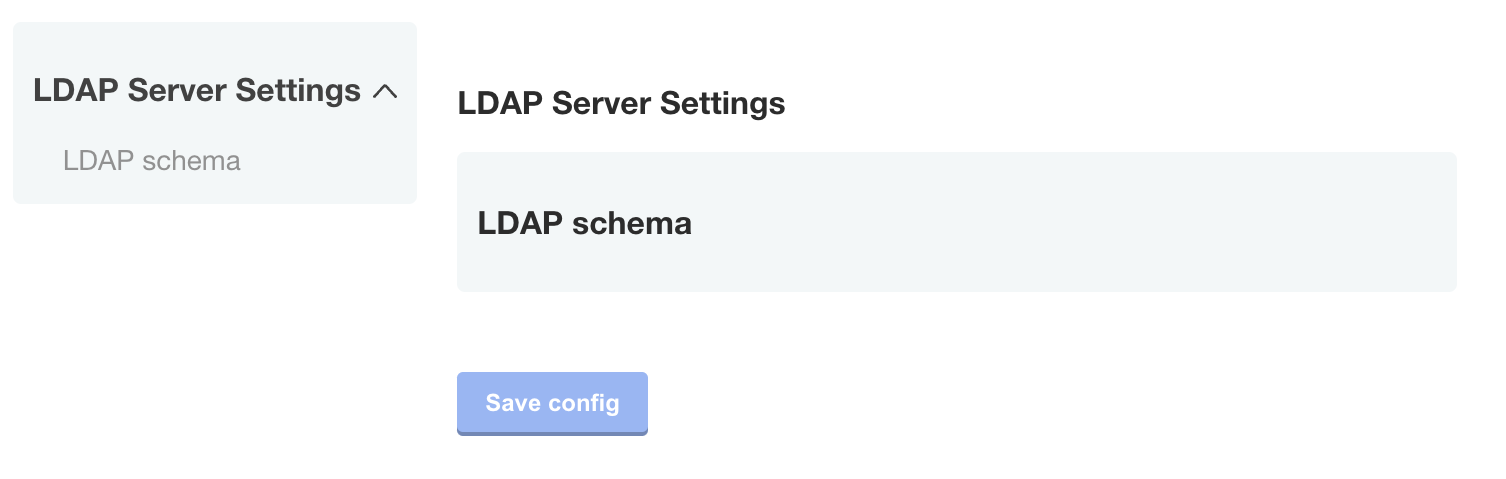Click the bold LDAP schema card heading
This screenshot has width=1506, height=479.
coord(585,222)
